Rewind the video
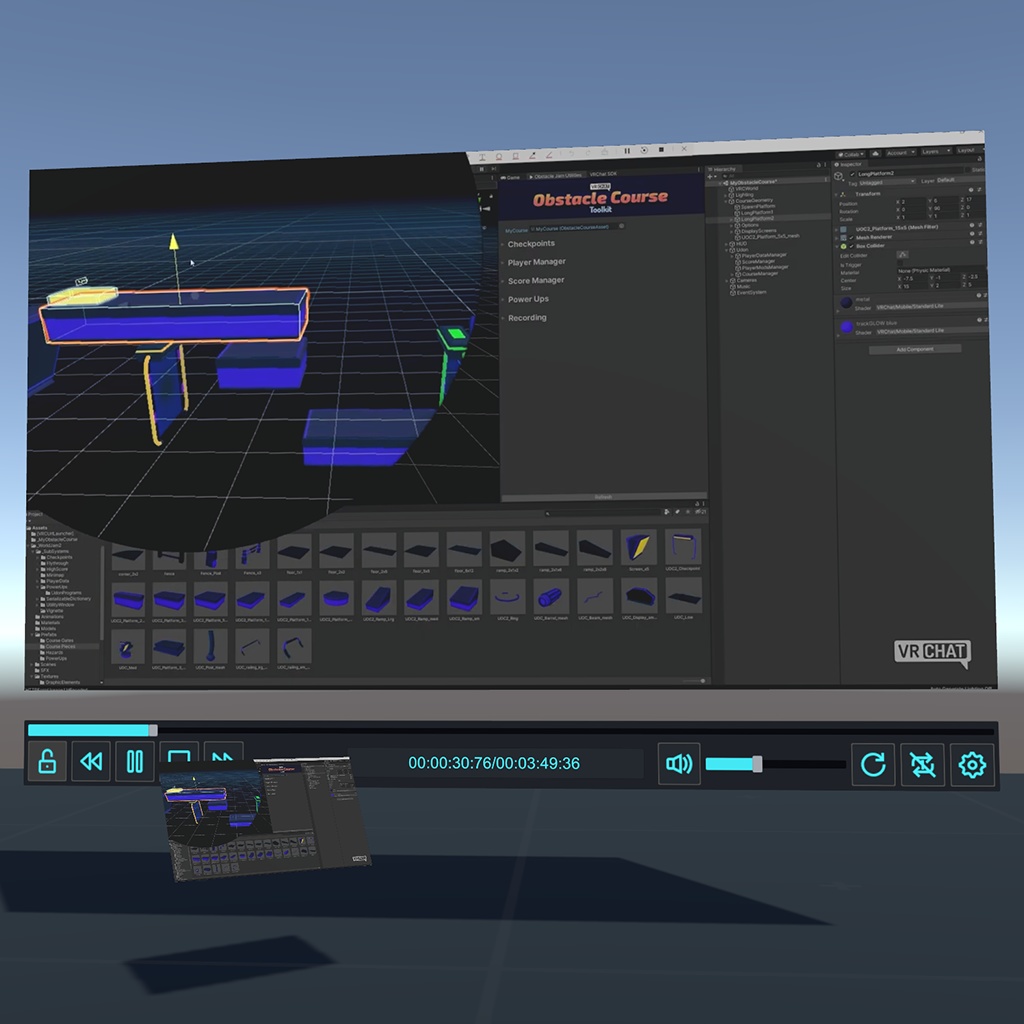 pos(92,763)
